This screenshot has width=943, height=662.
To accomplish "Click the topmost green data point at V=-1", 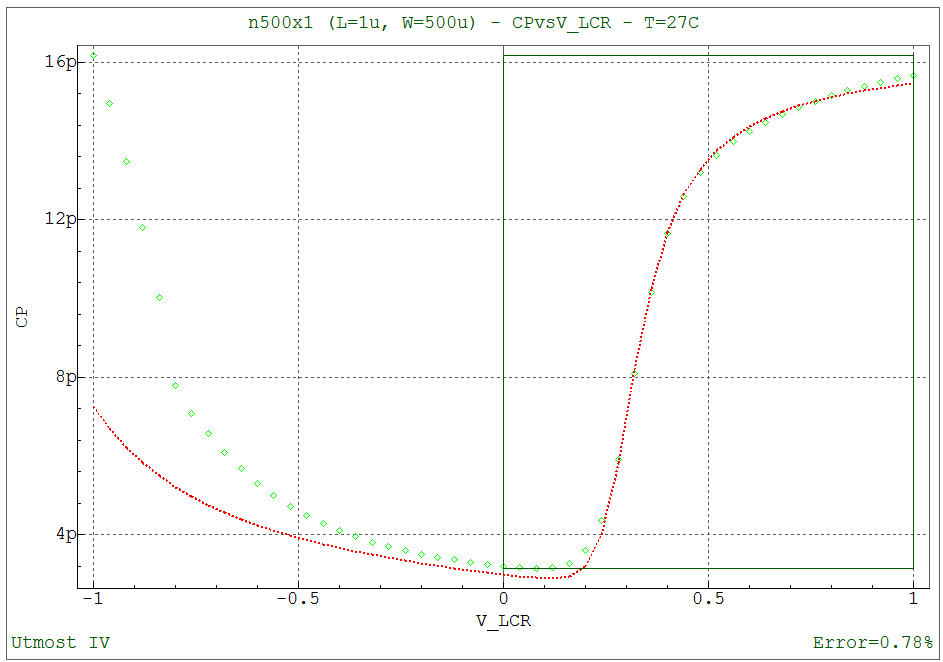I will pos(93,56).
